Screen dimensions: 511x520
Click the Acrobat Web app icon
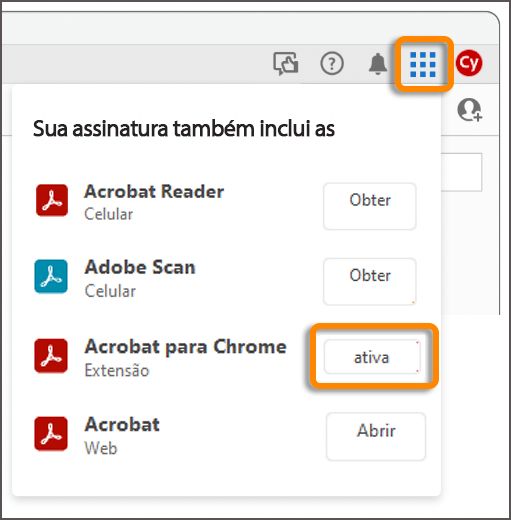[x=51, y=433]
